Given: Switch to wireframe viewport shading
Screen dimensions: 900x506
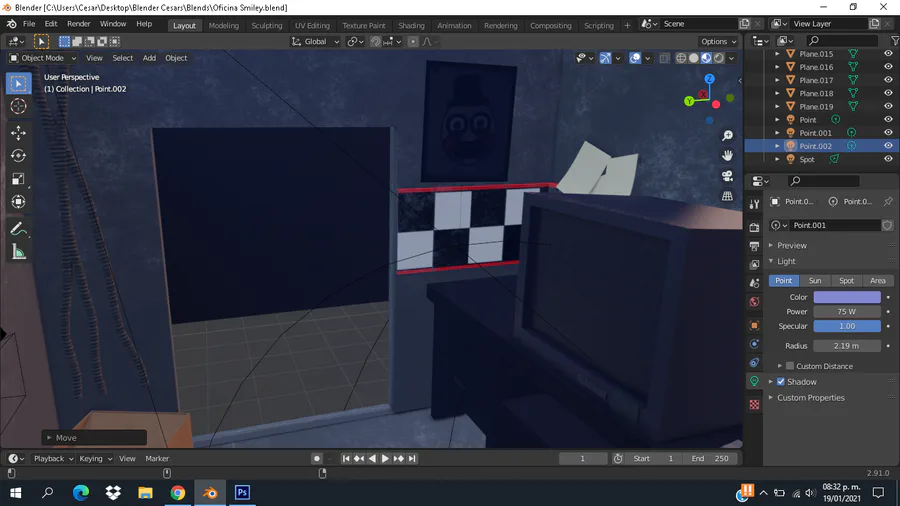Looking at the screenshot, I should tap(681, 58).
